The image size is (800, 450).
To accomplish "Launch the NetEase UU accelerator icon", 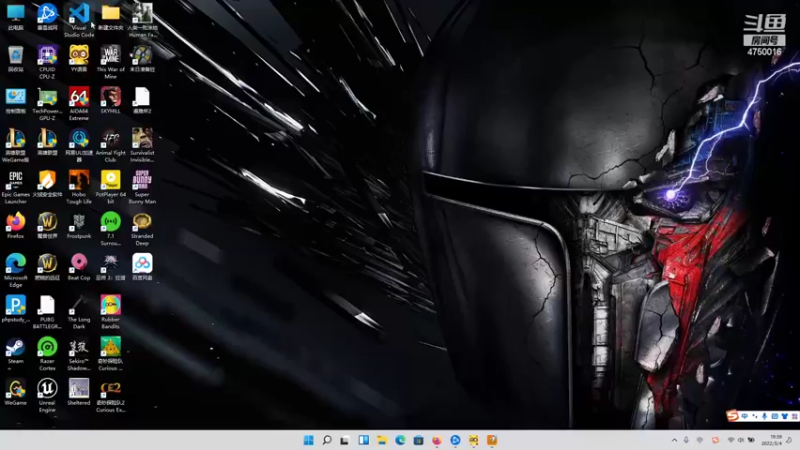I will [79, 145].
